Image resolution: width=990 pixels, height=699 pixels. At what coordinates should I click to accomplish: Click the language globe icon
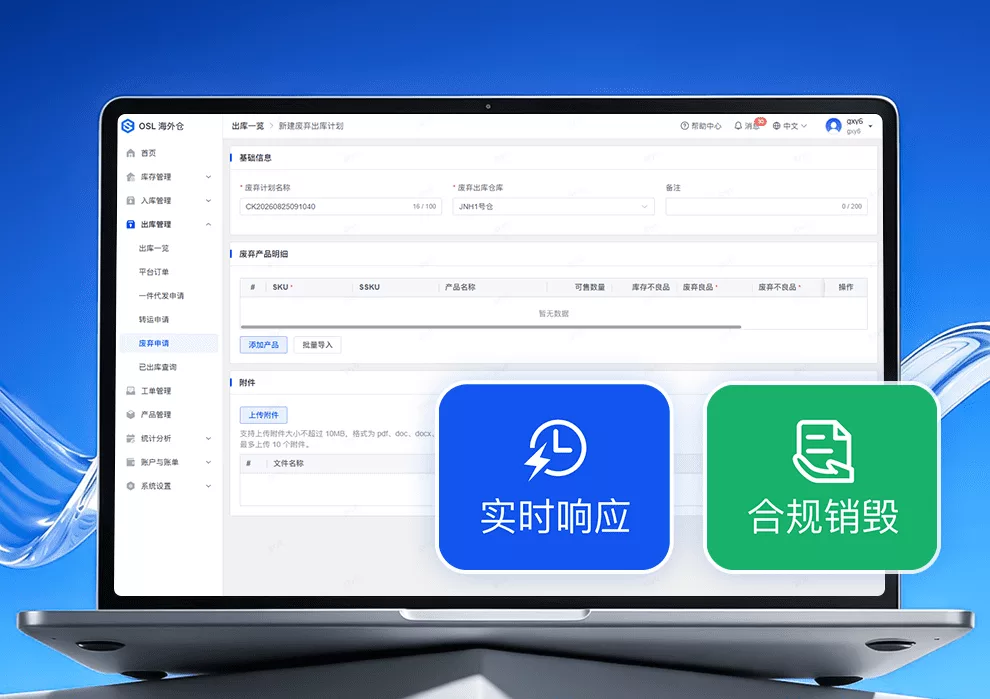pos(777,126)
